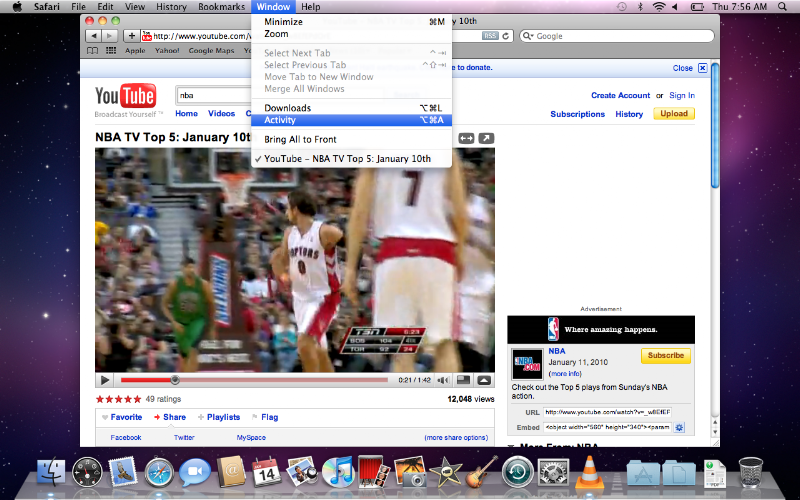Mute the video with the speaker icon
The height and width of the screenshot is (500, 800).
tap(443, 380)
